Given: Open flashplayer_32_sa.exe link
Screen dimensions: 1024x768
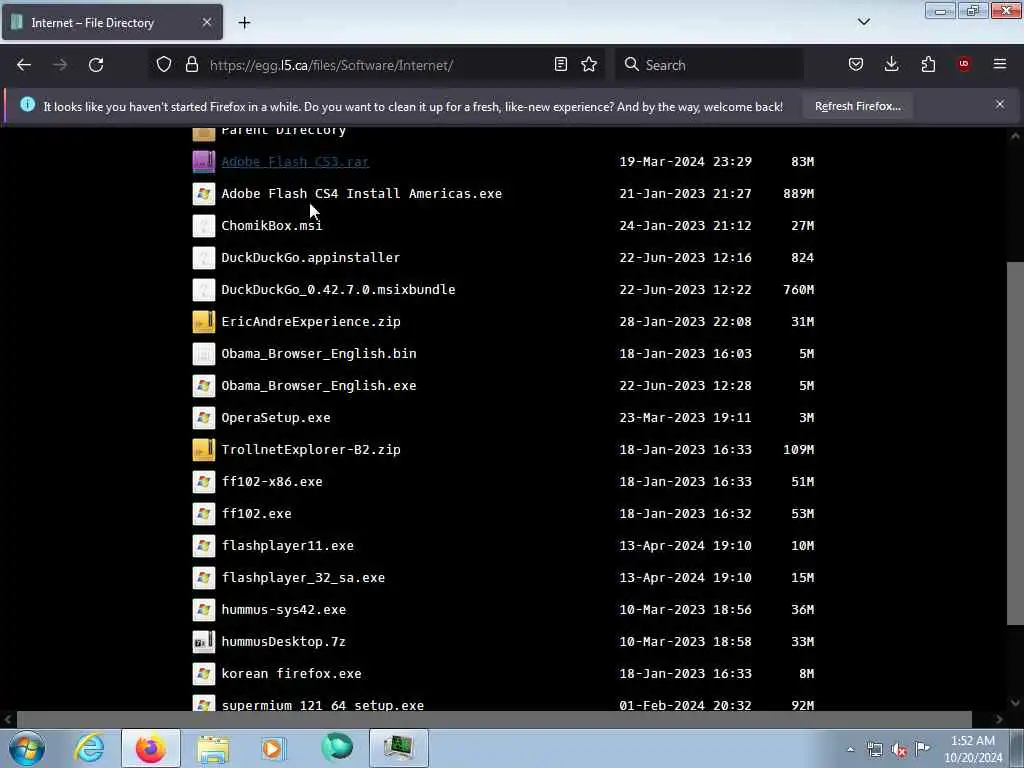Looking at the screenshot, I should pos(303,577).
